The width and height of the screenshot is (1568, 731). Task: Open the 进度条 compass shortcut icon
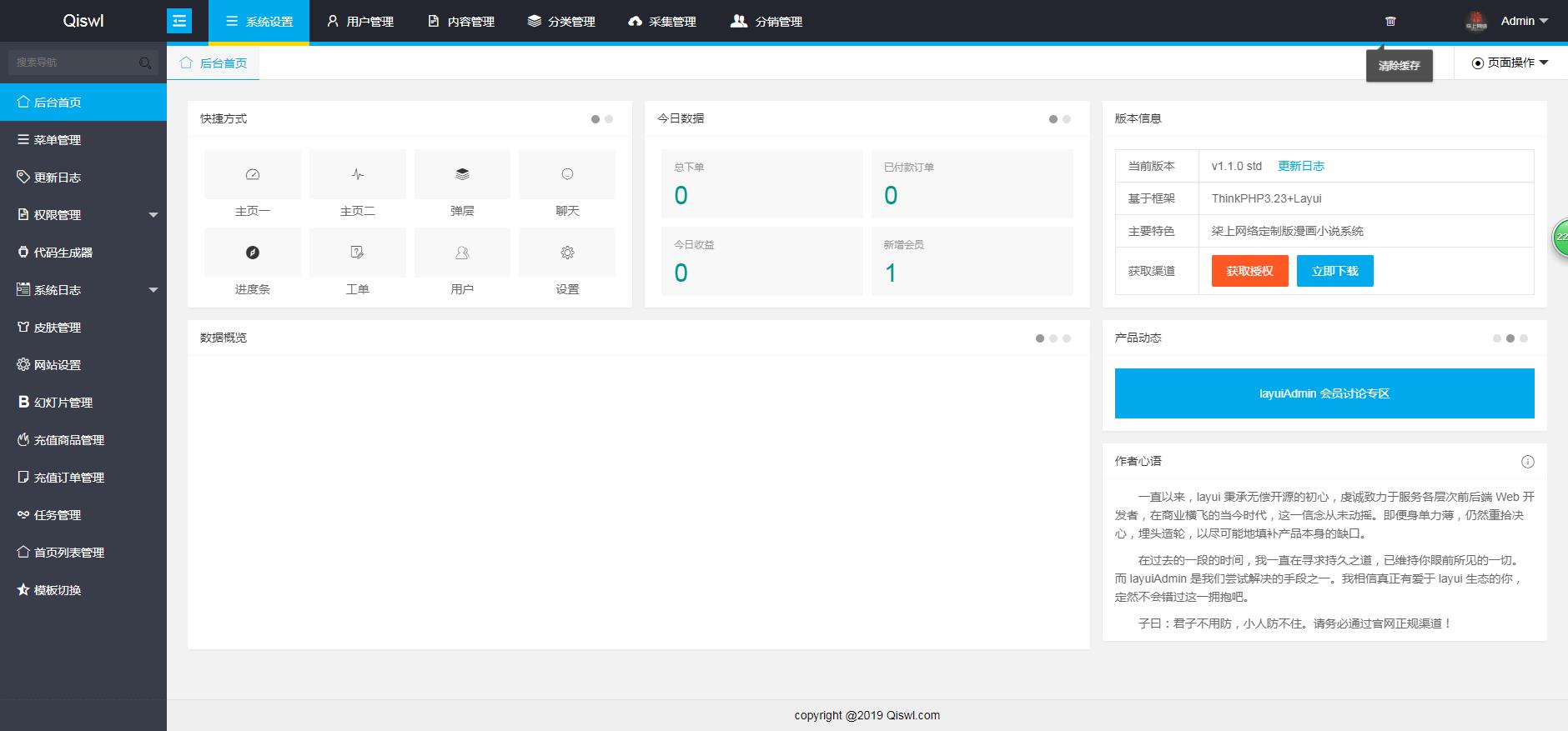(x=253, y=253)
